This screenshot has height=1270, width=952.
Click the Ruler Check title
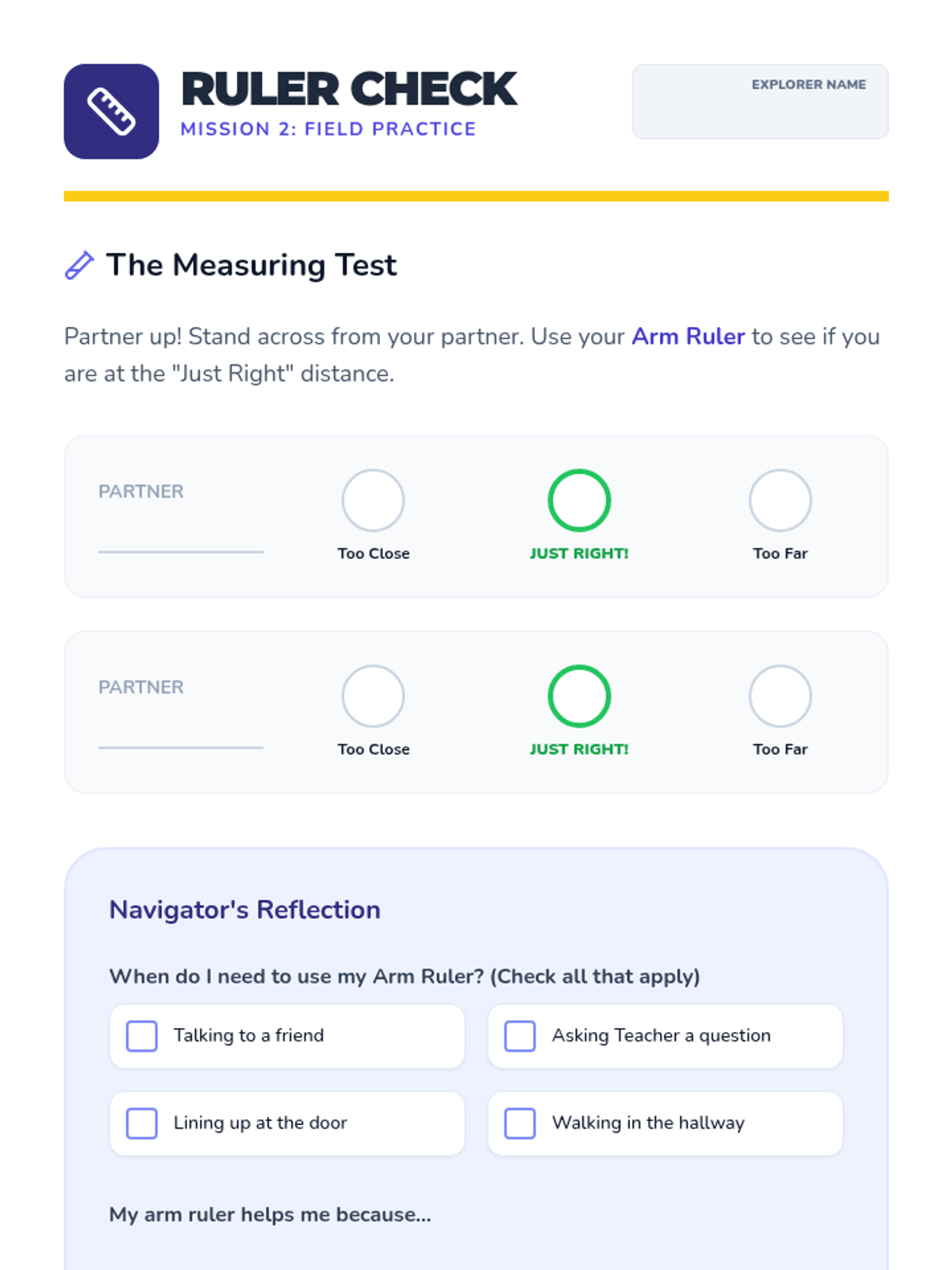click(349, 89)
